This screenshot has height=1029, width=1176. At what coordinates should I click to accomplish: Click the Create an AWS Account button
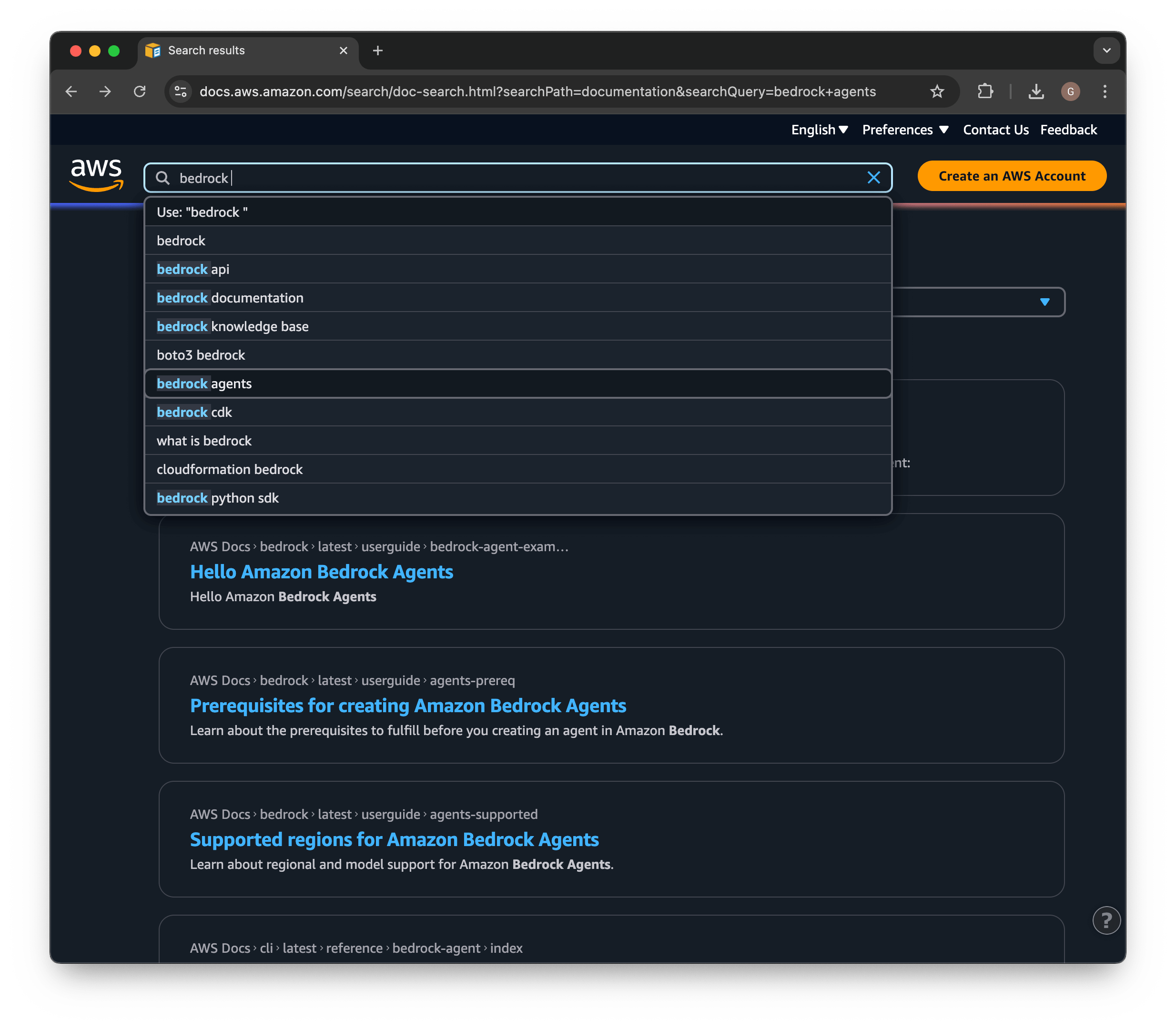tap(1012, 176)
